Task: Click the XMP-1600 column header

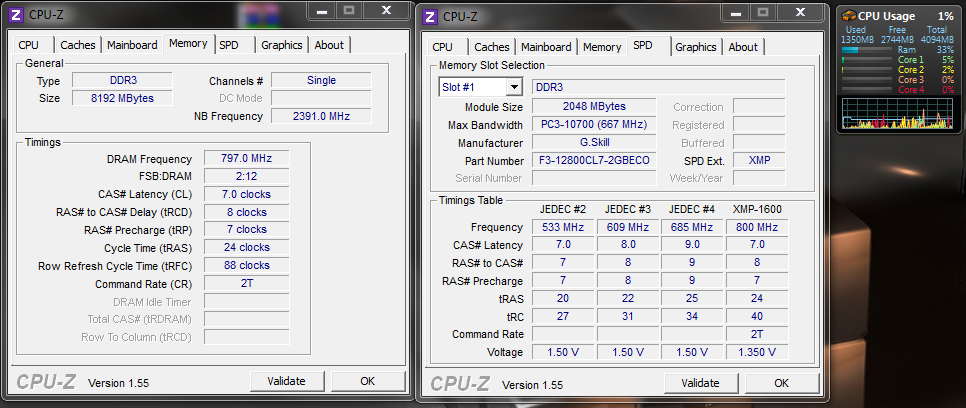Action: point(757,209)
